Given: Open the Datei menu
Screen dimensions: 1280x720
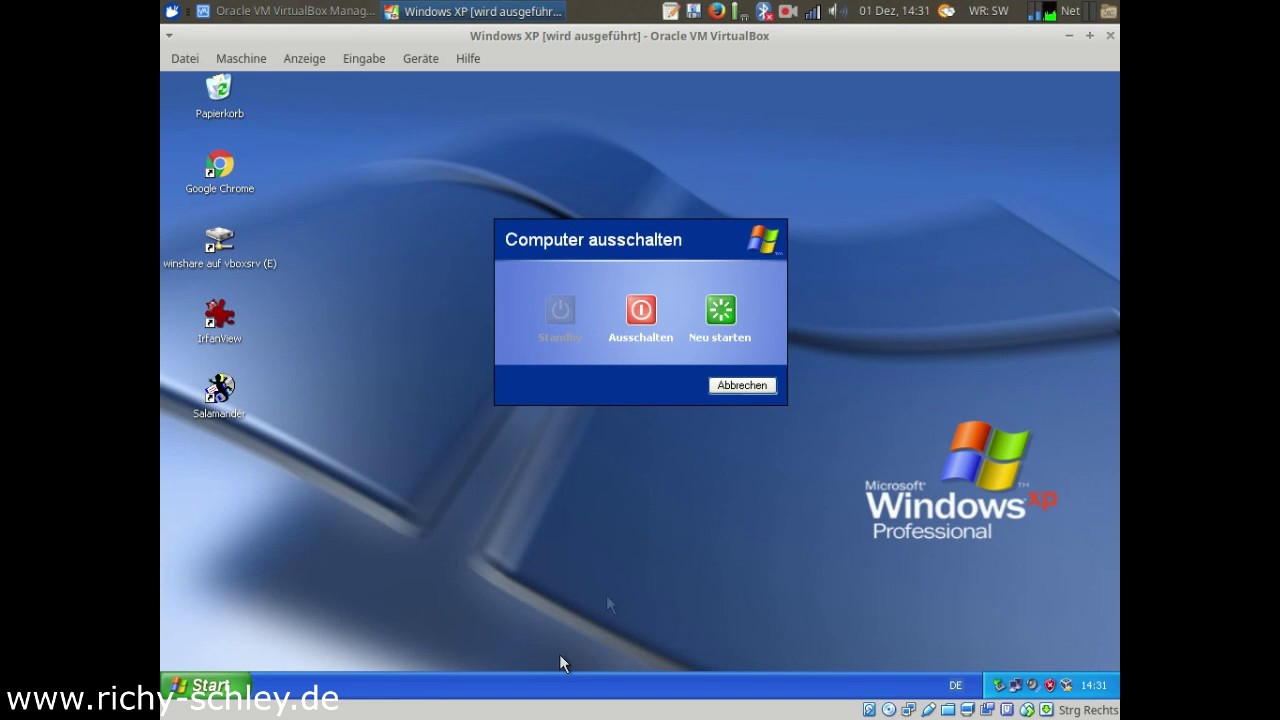Looking at the screenshot, I should 185,58.
